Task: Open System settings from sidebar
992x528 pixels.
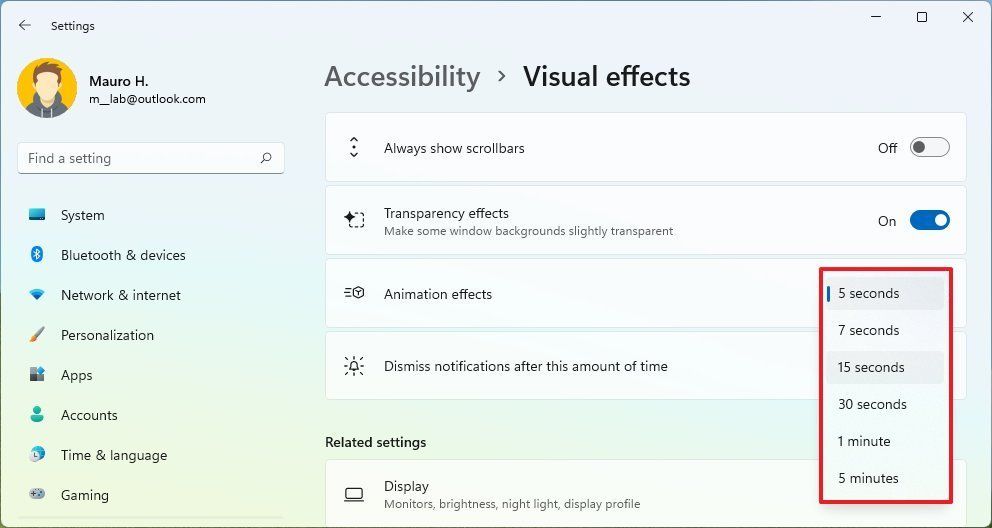Action: coord(82,215)
